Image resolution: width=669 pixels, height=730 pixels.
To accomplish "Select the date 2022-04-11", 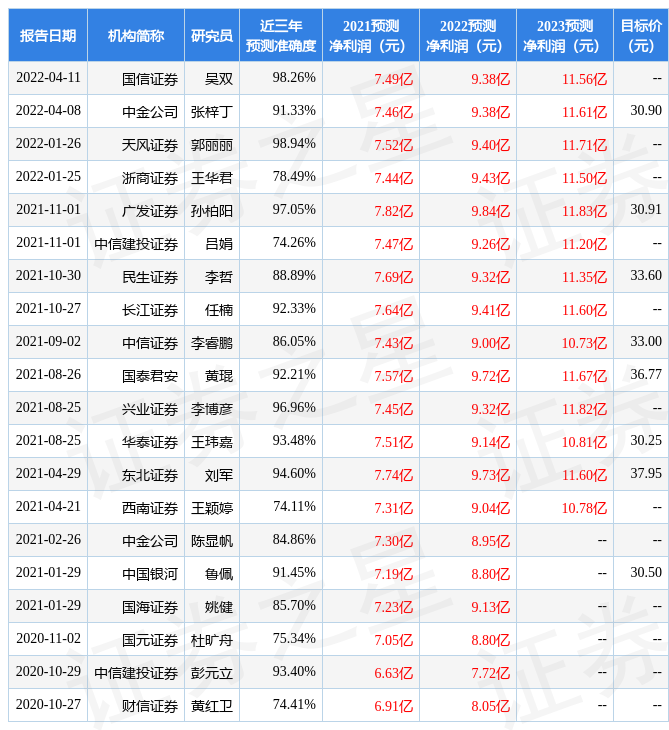I will pos(48,78).
